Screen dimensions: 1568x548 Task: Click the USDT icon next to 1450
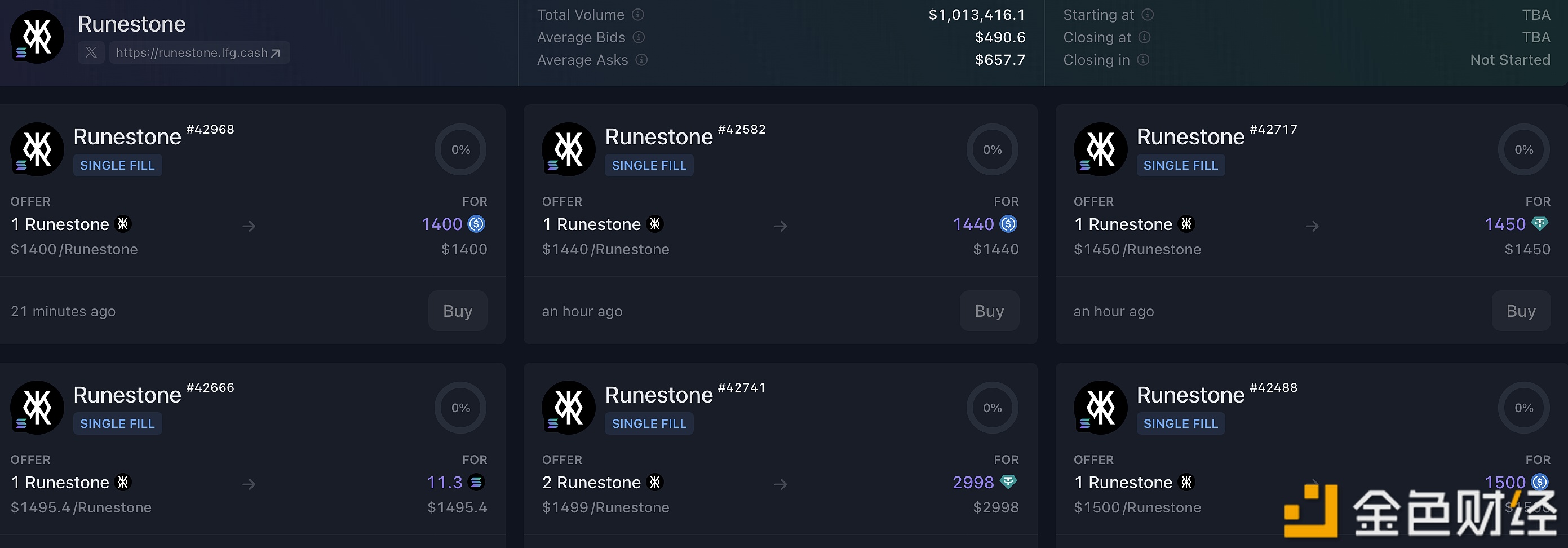[1539, 224]
